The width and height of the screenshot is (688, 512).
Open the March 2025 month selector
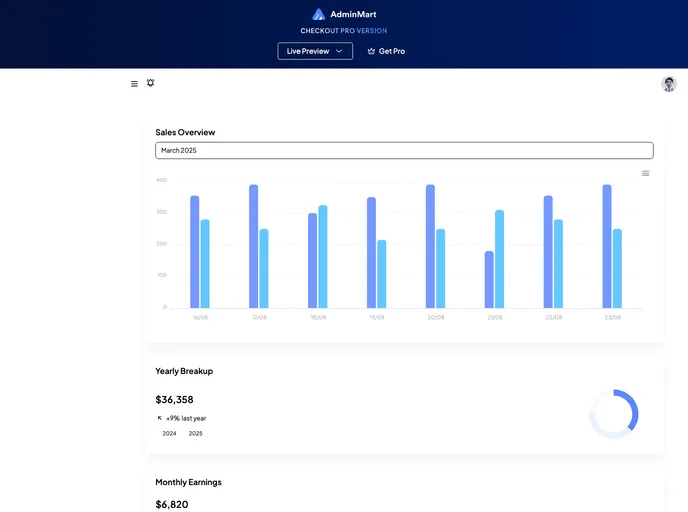pos(404,150)
